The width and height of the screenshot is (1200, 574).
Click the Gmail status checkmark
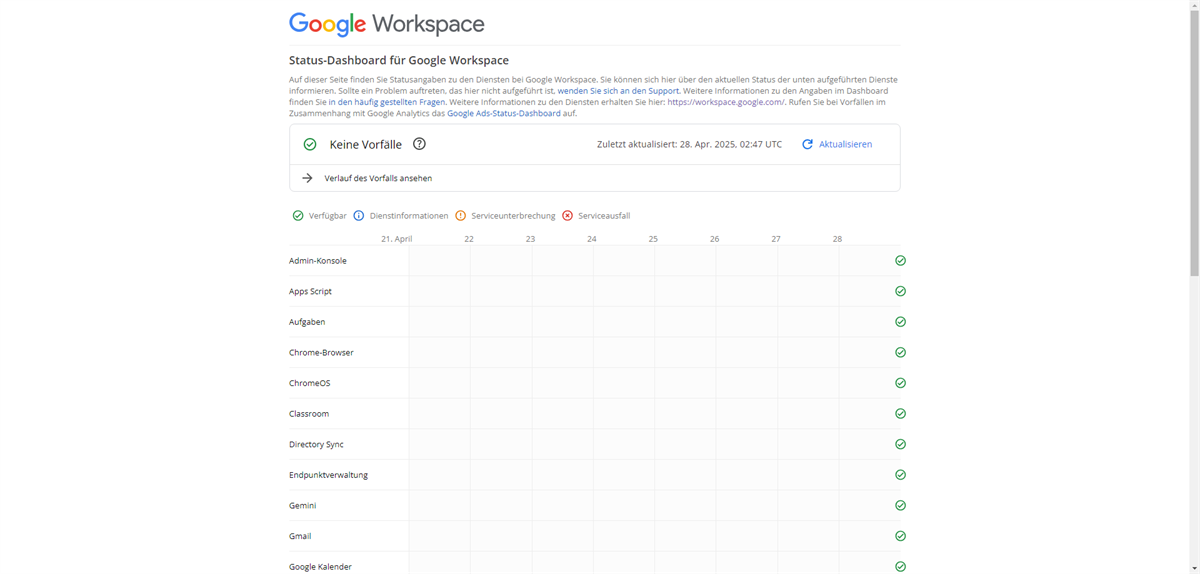coord(900,536)
